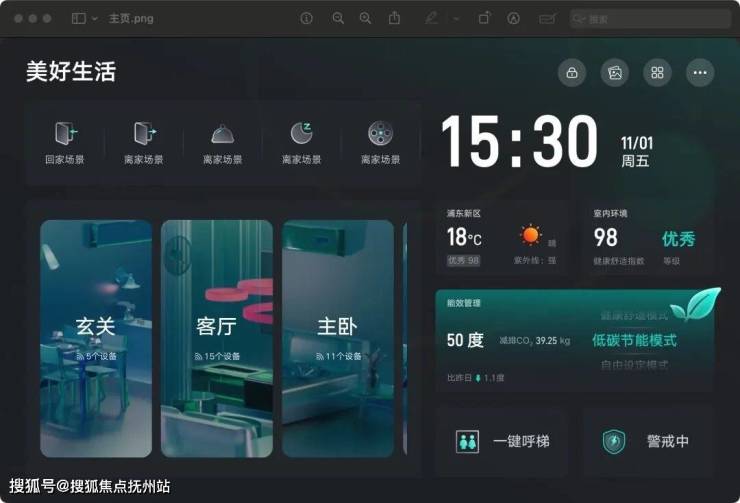Expand the markup pen options chevron
Screen dimensions: 740x503
click(x=456, y=18)
